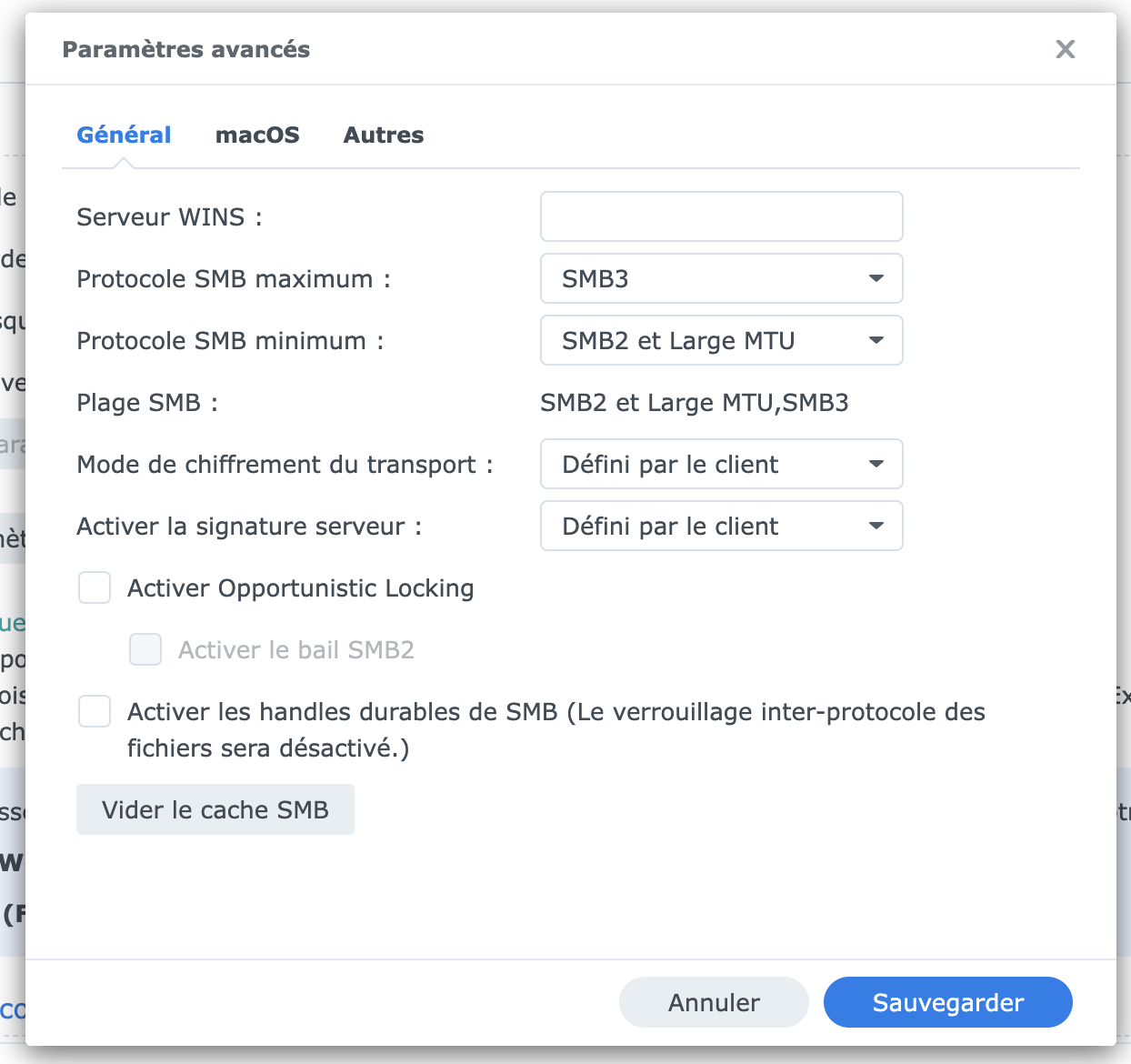Toggle the Activer le bail SMB2 checkbox
Screen dimensions: 1131x1064
pos(145,649)
